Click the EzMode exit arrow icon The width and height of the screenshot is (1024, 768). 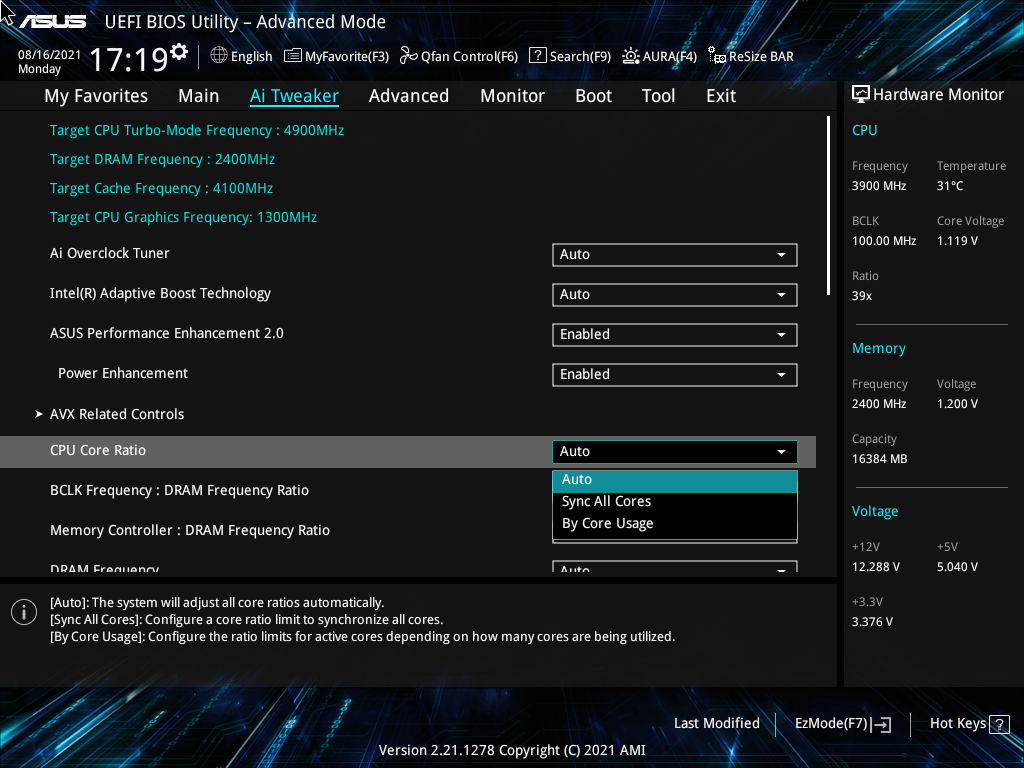(881, 724)
